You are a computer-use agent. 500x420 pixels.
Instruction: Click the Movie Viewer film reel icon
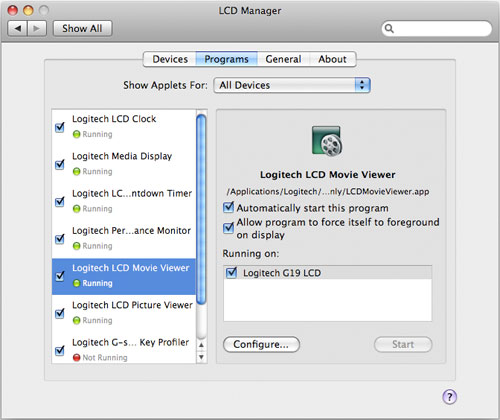pyautogui.click(x=327, y=141)
